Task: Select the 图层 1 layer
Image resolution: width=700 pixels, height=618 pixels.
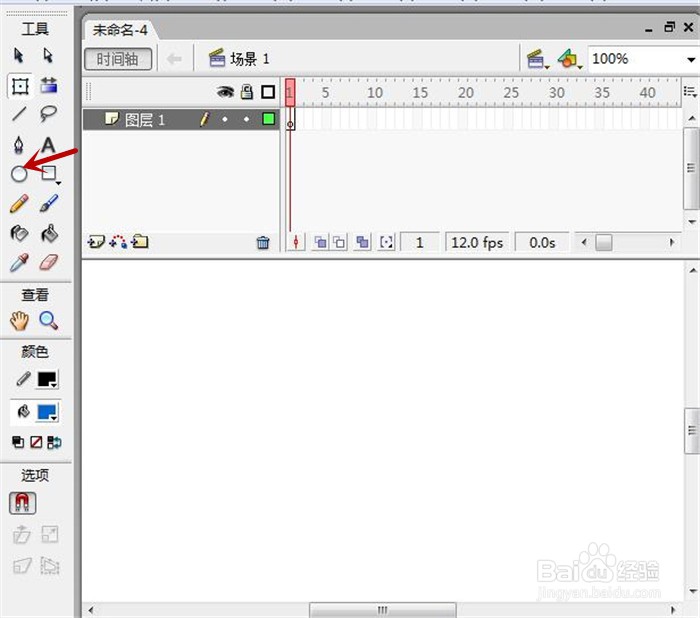Action: (181, 119)
